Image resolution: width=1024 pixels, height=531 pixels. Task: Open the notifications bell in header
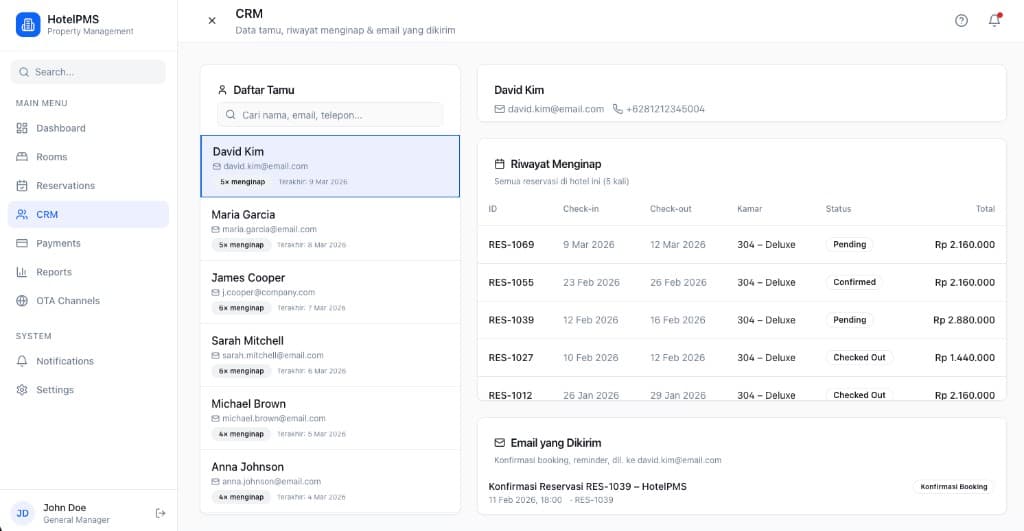(994, 20)
